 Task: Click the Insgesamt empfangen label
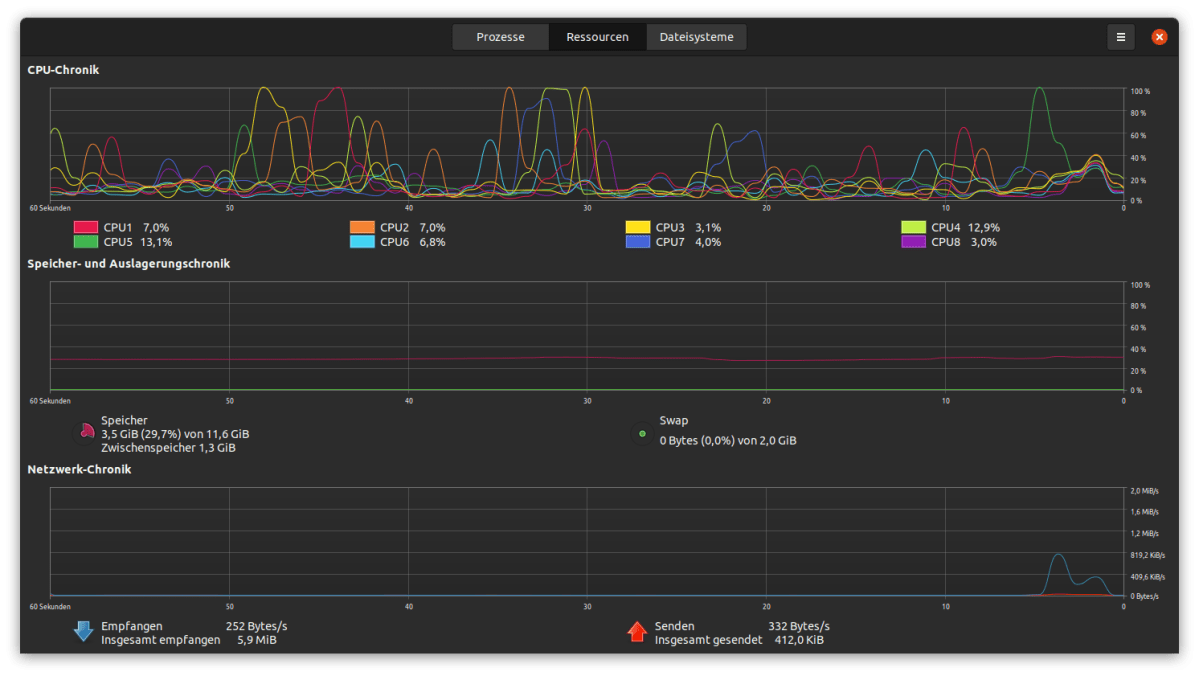(161, 639)
